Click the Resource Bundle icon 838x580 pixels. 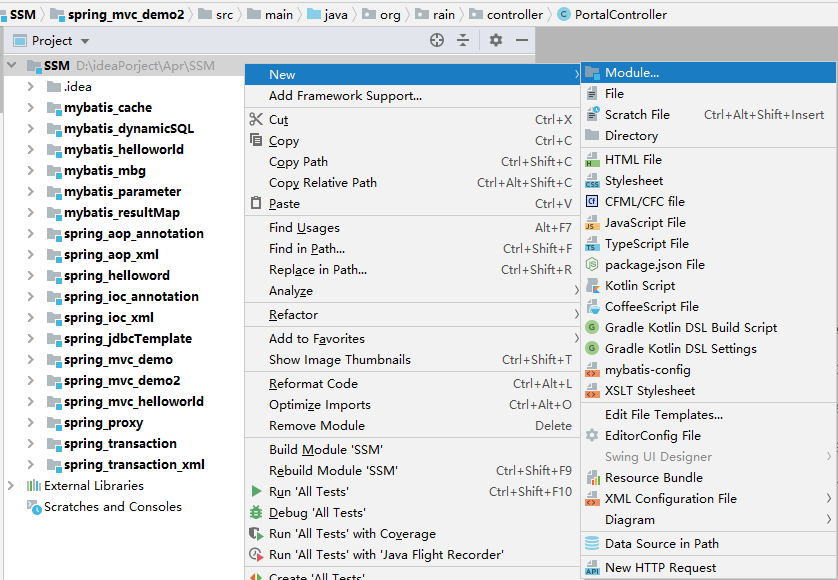[x=592, y=477]
